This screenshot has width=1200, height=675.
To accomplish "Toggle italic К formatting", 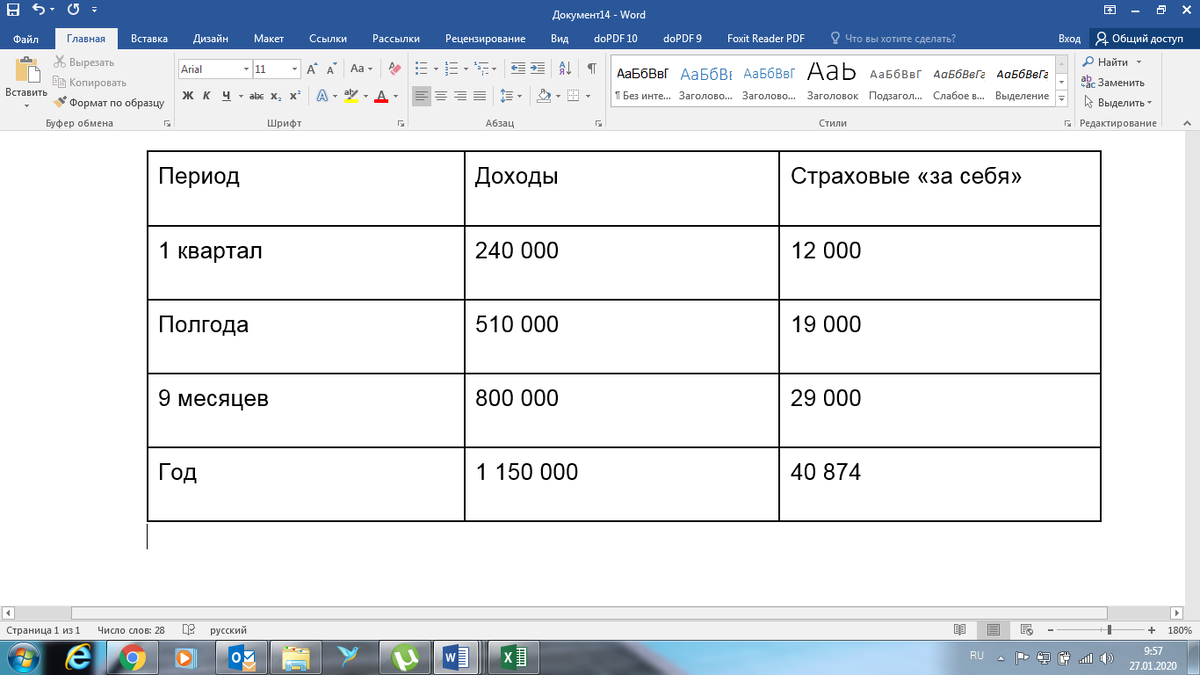I will [206, 96].
